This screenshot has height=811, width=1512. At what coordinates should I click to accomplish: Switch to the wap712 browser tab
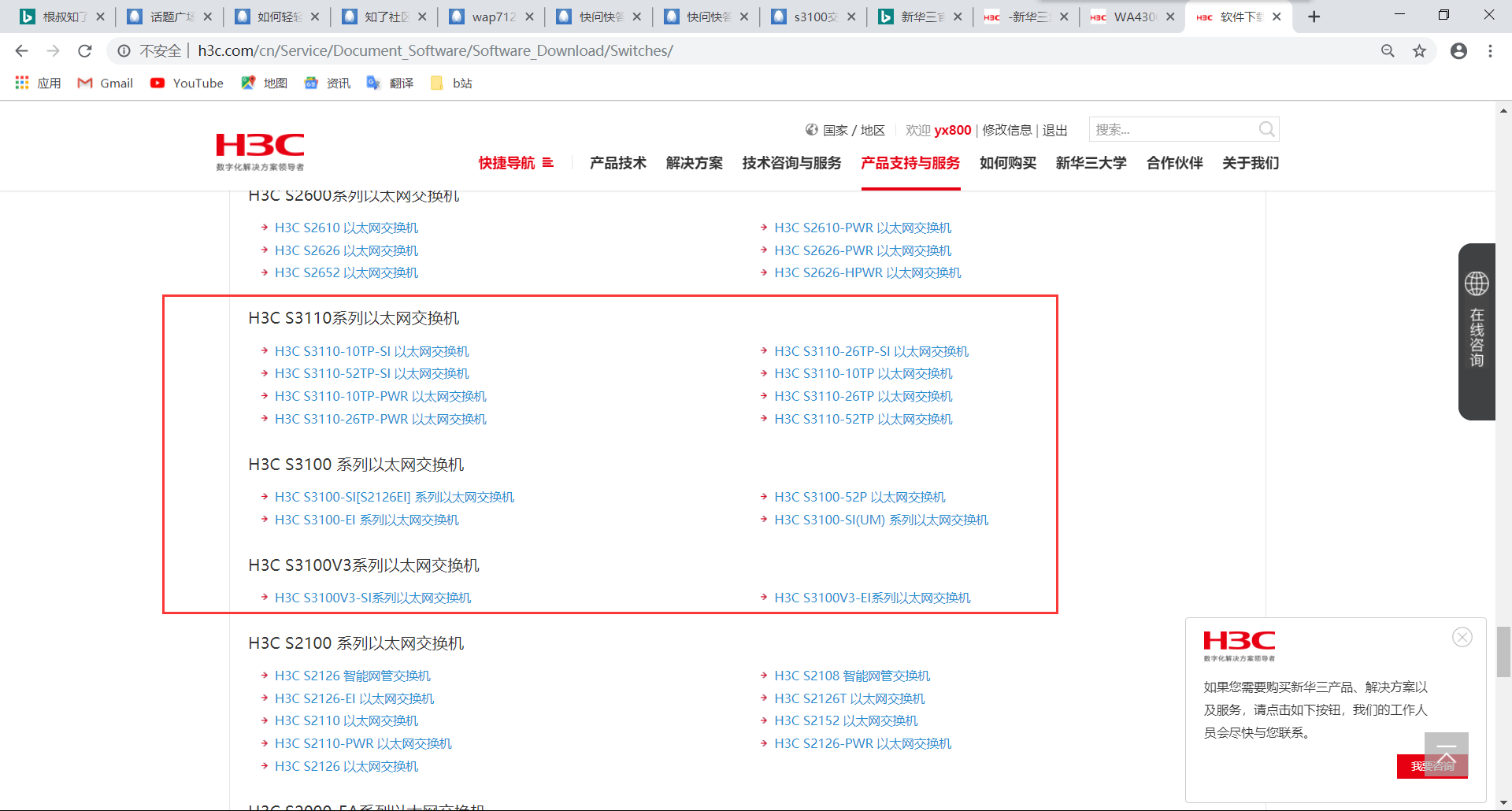coord(491,17)
